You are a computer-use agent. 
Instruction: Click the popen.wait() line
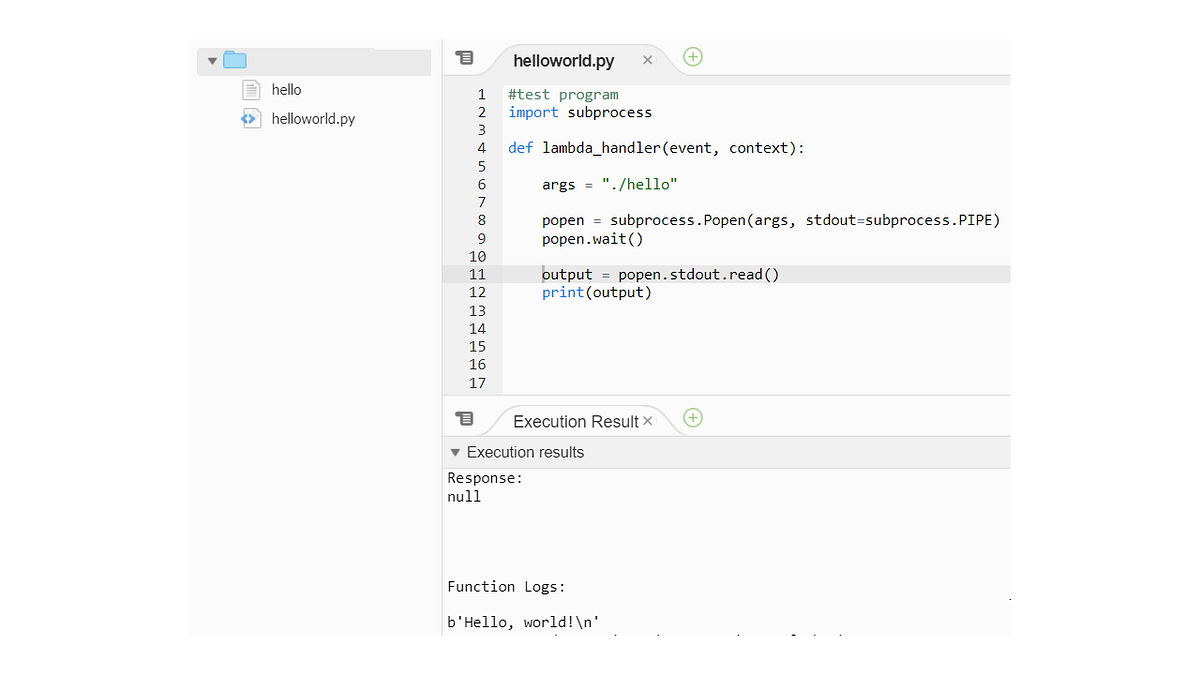pyautogui.click(x=593, y=239)
